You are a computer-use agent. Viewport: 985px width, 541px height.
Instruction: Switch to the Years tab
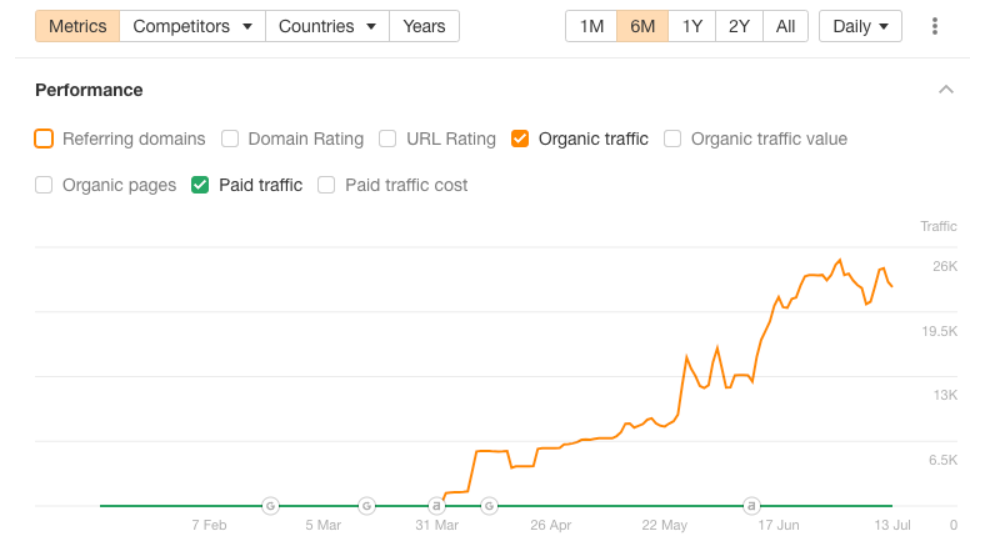point(424,26)
